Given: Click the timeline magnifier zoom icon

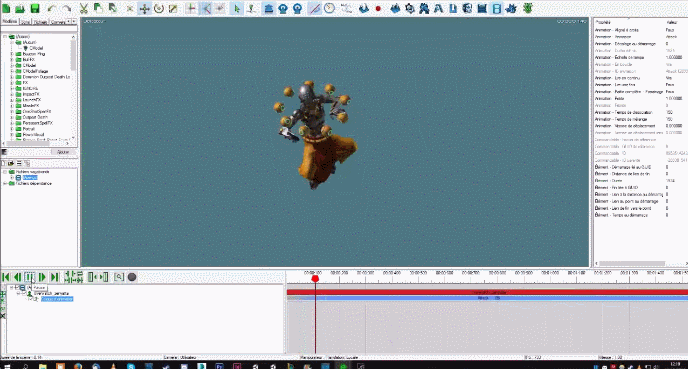Looking at the screenshot, I should coord(118,277).
